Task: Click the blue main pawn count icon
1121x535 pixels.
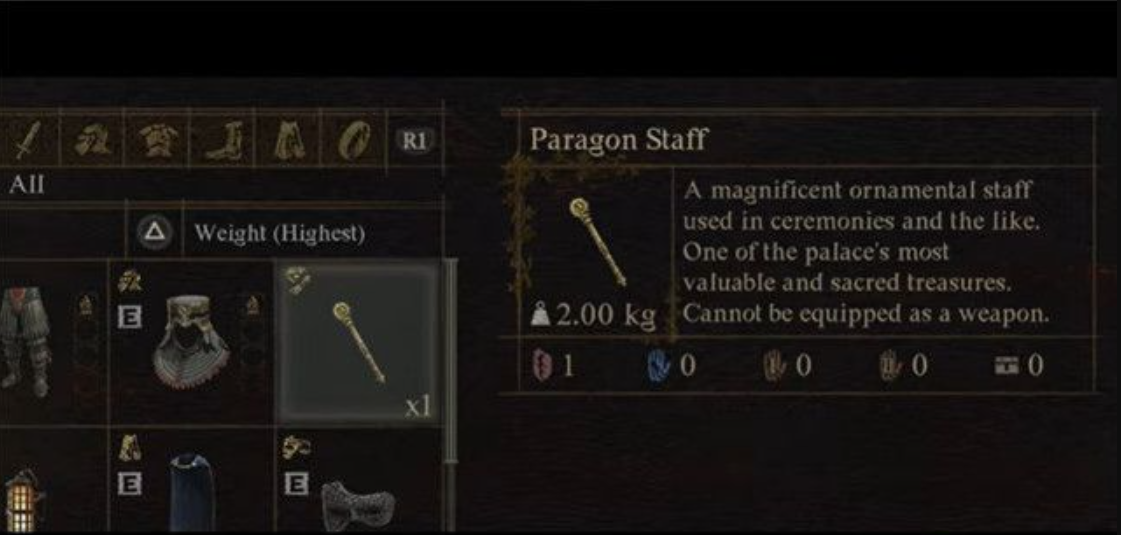Action: tap(656, 366)
